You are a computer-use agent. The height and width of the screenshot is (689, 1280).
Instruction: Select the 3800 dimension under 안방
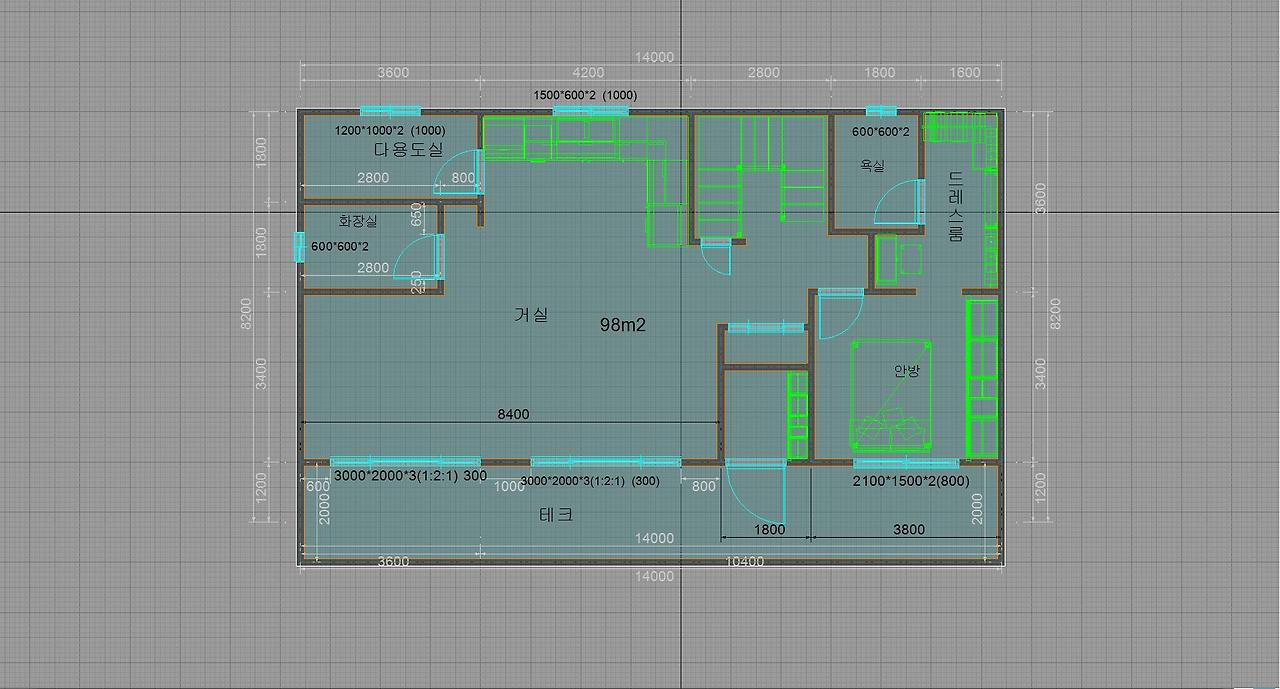click(x=909, y=530)
